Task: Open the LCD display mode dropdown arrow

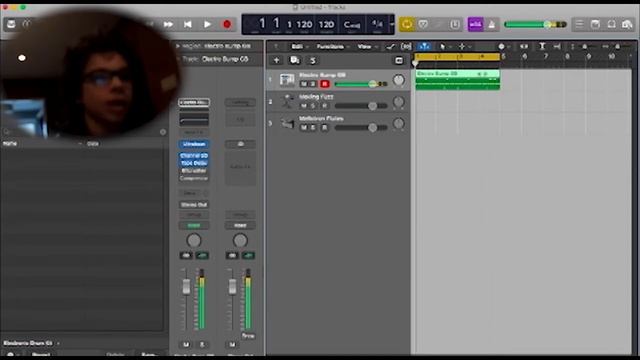Action: click(392, 24)
